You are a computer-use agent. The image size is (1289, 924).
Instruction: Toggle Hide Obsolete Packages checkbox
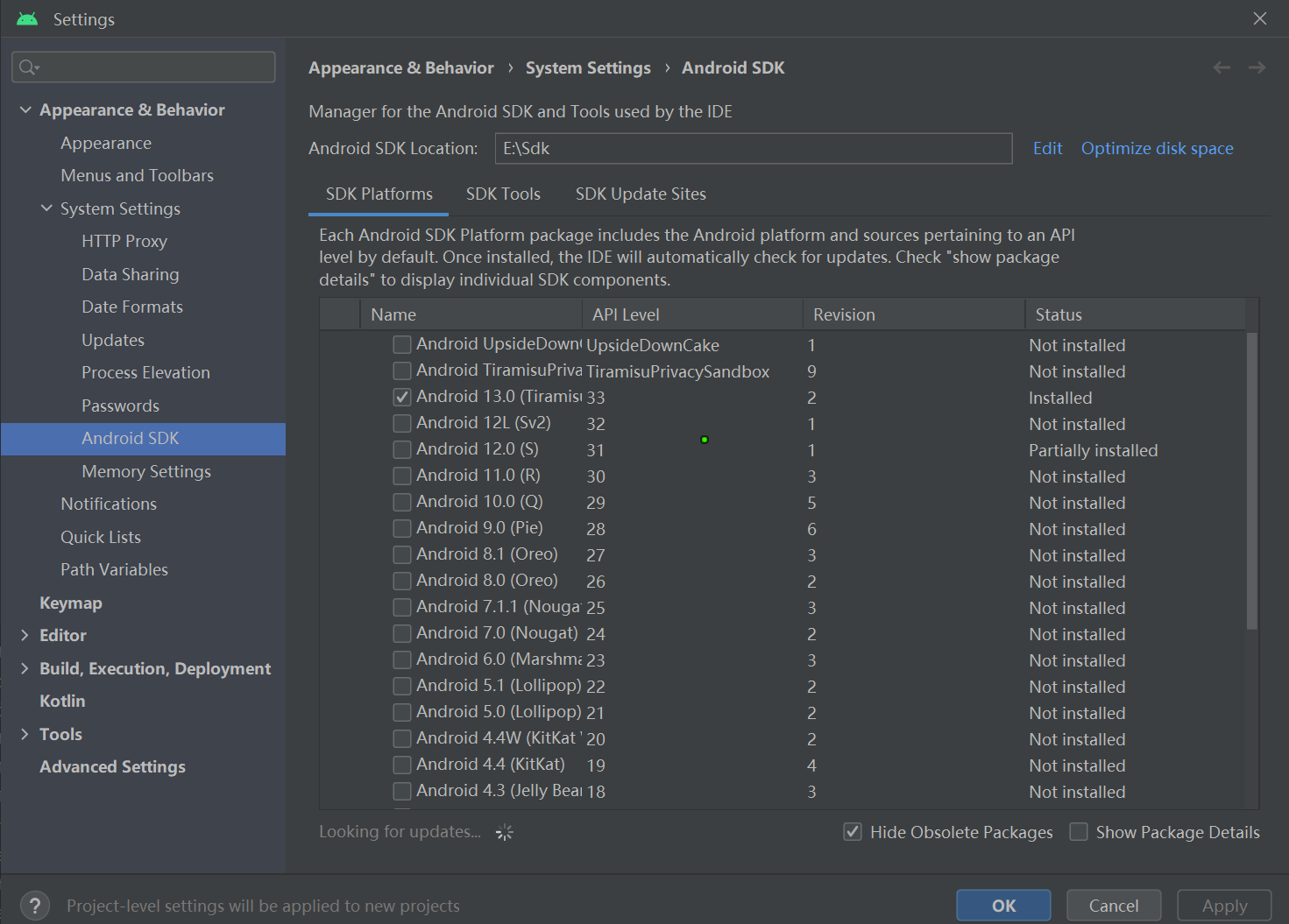tap(853, 832)
